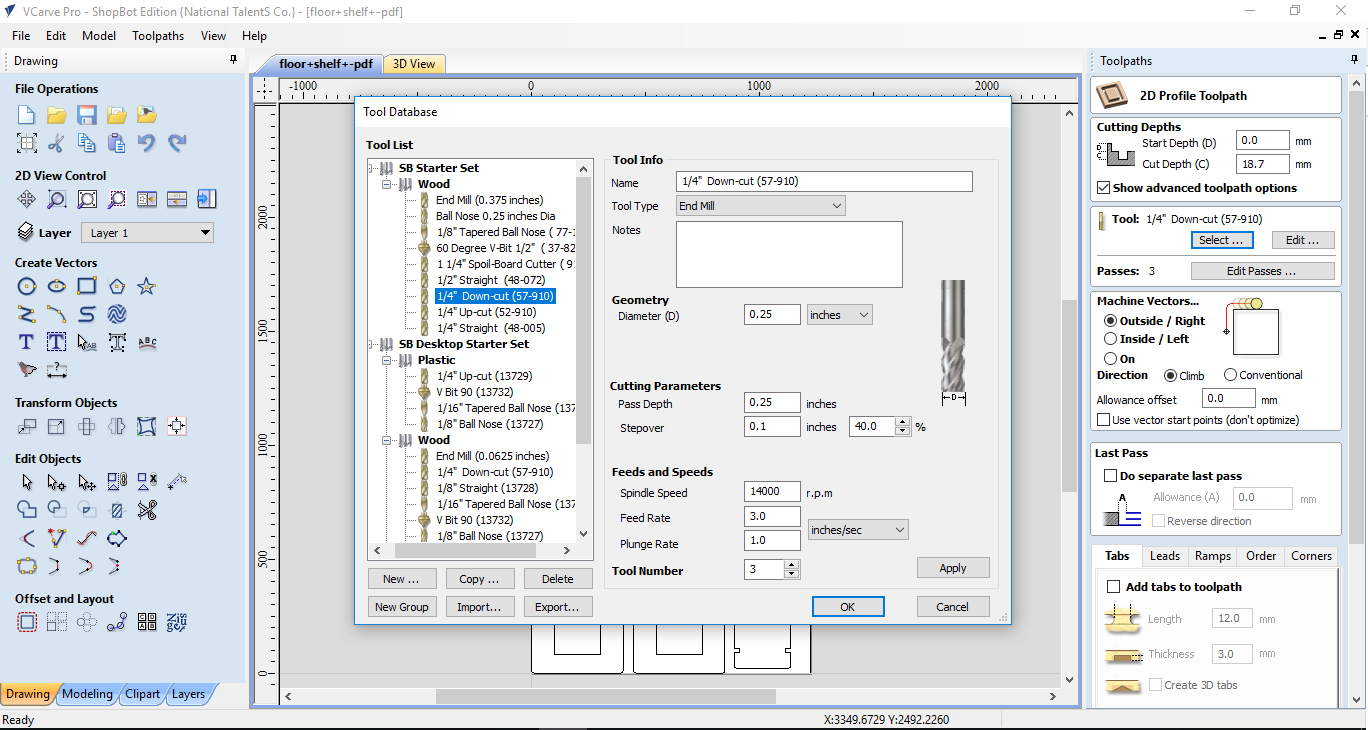Viewport: 1368px width, 730px height.
Task: Click the Trace Bitmap bird icon
Action: (x=27, y=370)
